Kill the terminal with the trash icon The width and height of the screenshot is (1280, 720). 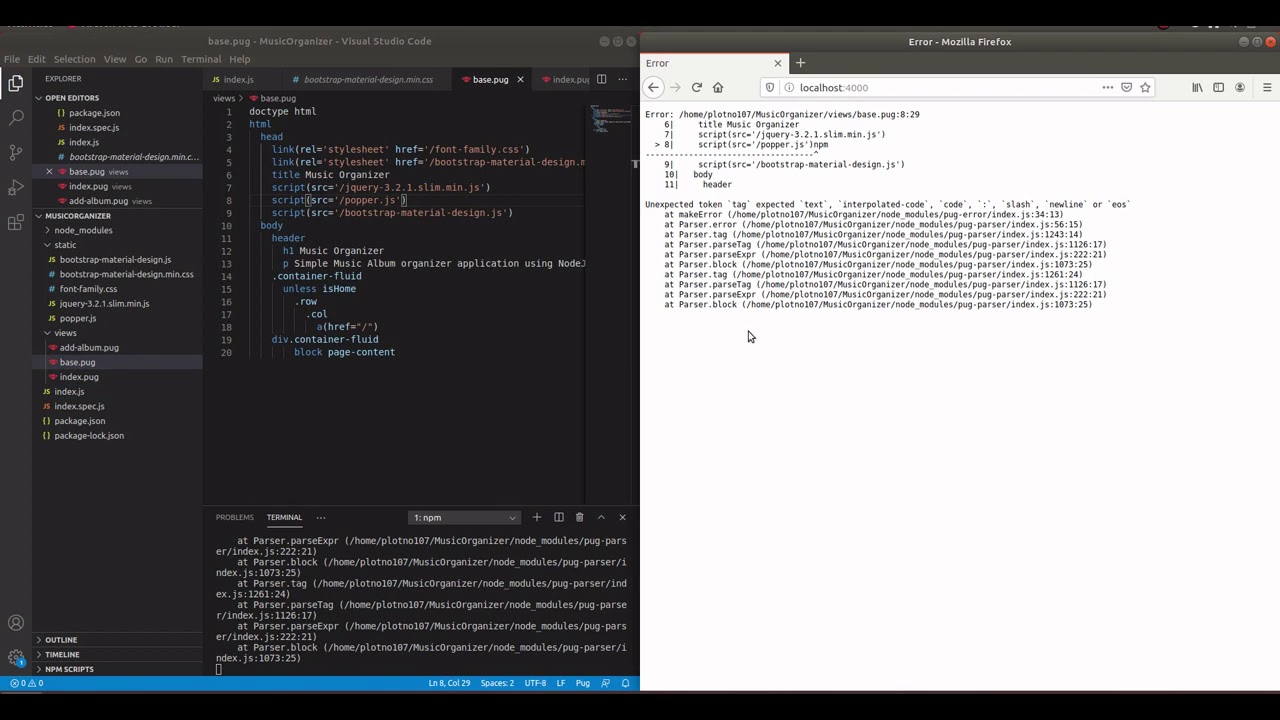[x=579, y=517]
